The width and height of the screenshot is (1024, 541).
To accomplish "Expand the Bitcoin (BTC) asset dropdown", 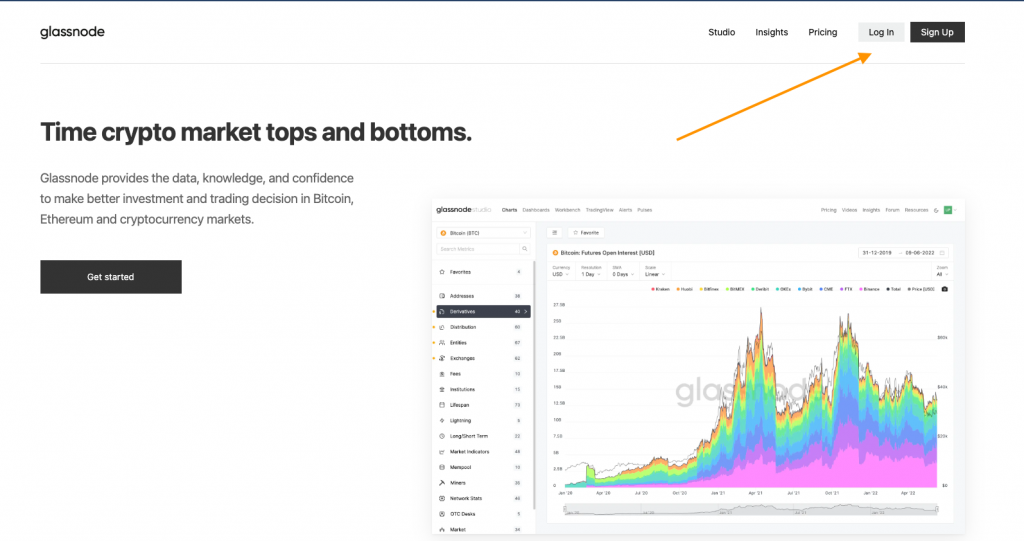I will (x=483, y=233).
